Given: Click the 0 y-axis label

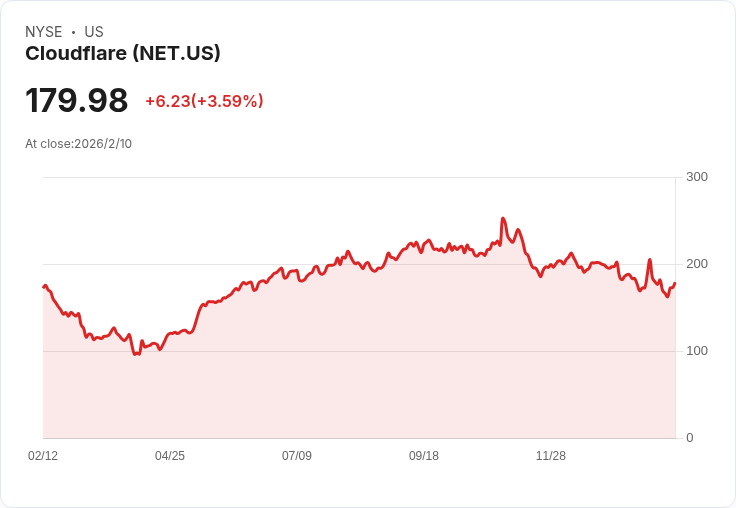Looking at the screenshot, I should coord(690,438).
